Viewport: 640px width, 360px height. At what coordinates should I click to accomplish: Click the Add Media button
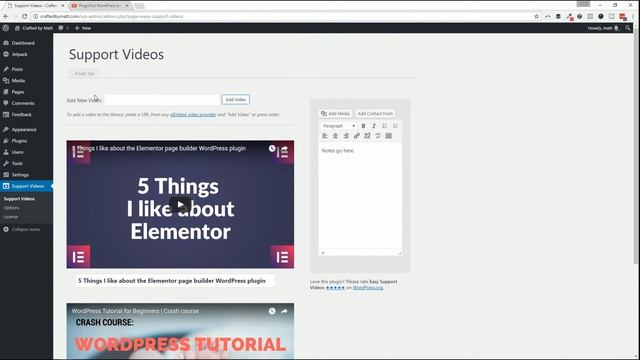click(x=335, y=113)
